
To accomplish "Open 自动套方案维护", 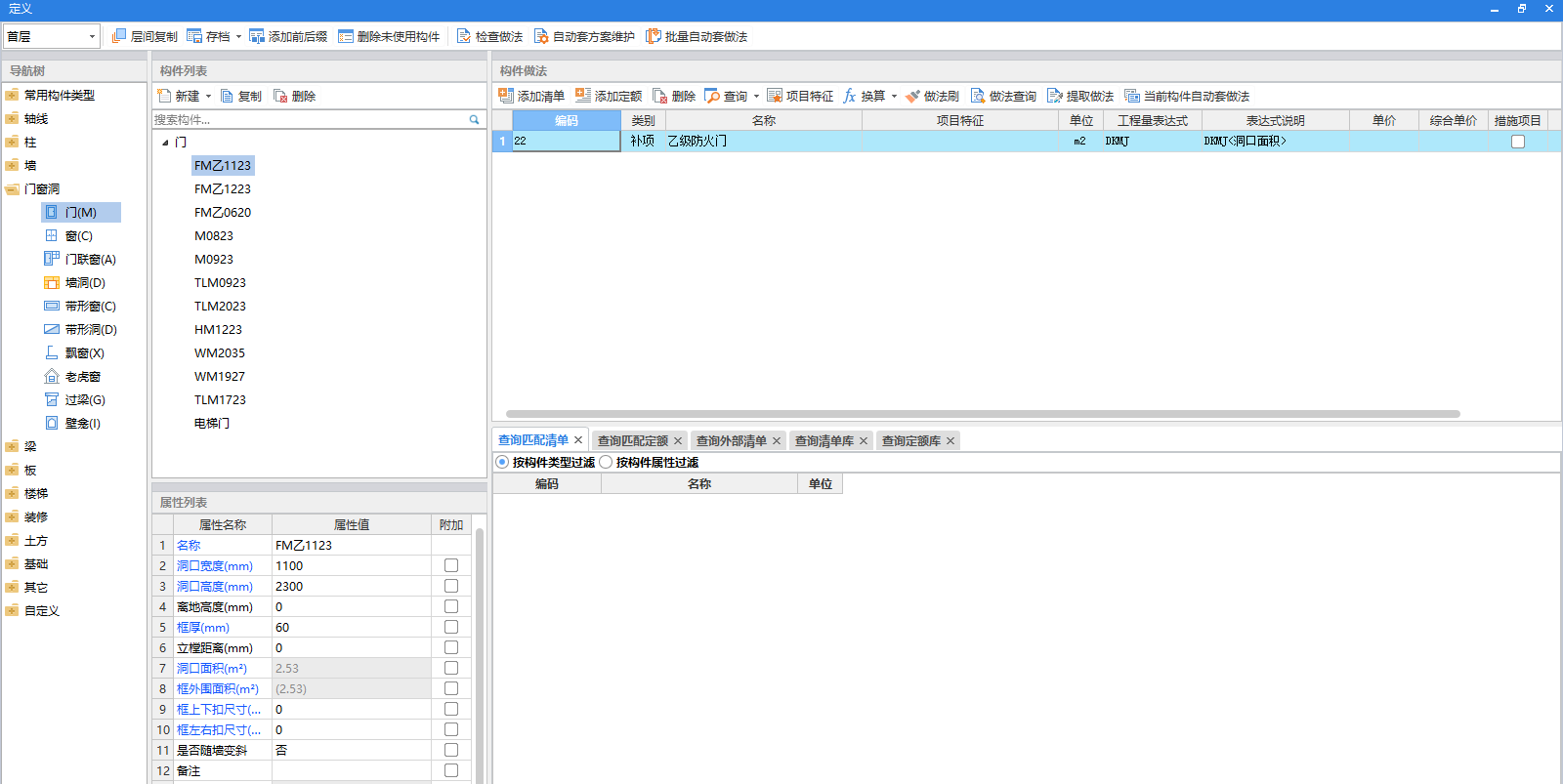I will click(584, 36).
